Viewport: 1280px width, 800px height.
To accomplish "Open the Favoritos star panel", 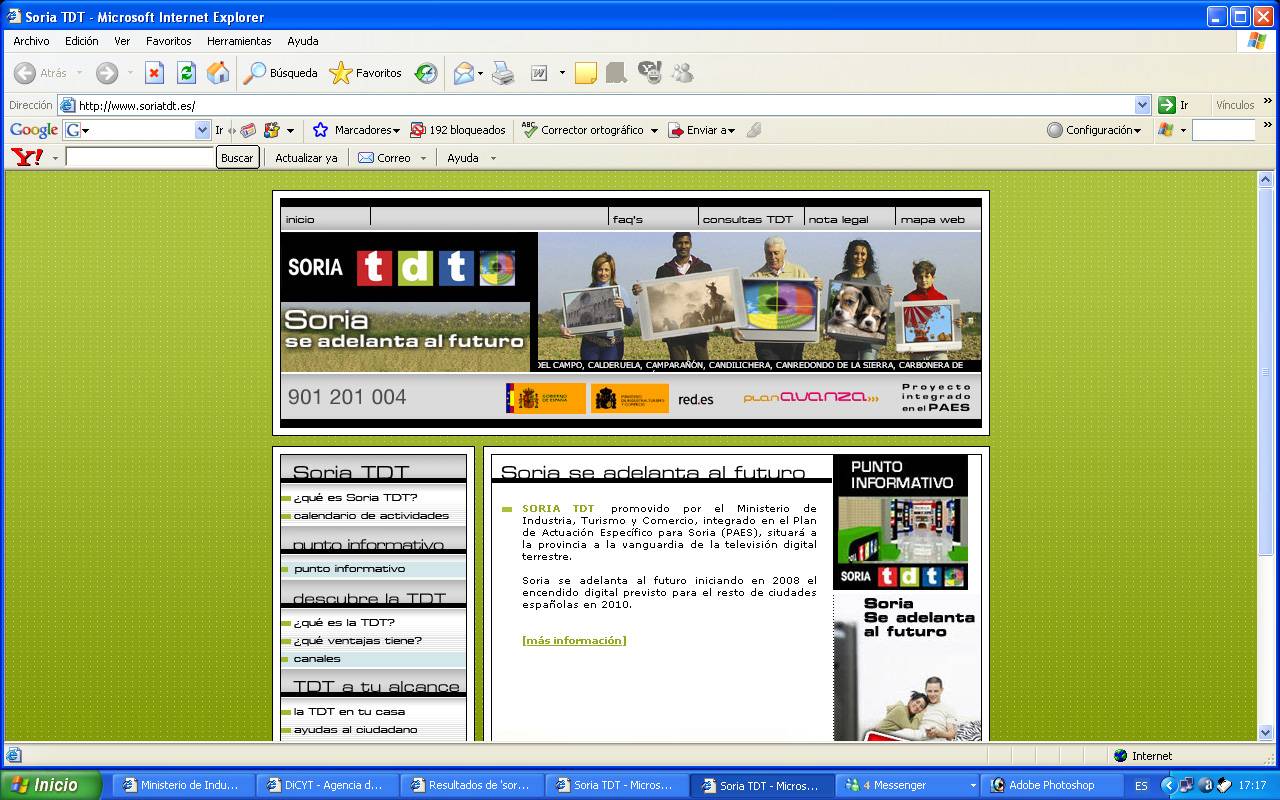I will pyautogui.click(x=366, y=73).
